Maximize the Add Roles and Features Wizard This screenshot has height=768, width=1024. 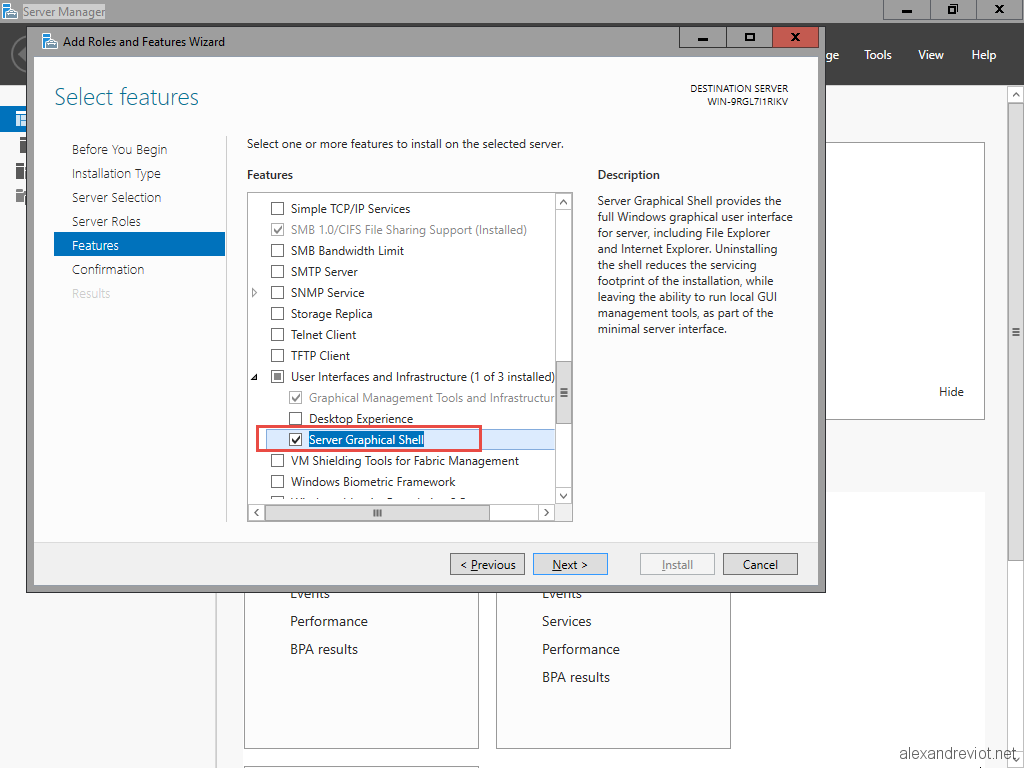[x=749, y=37]
